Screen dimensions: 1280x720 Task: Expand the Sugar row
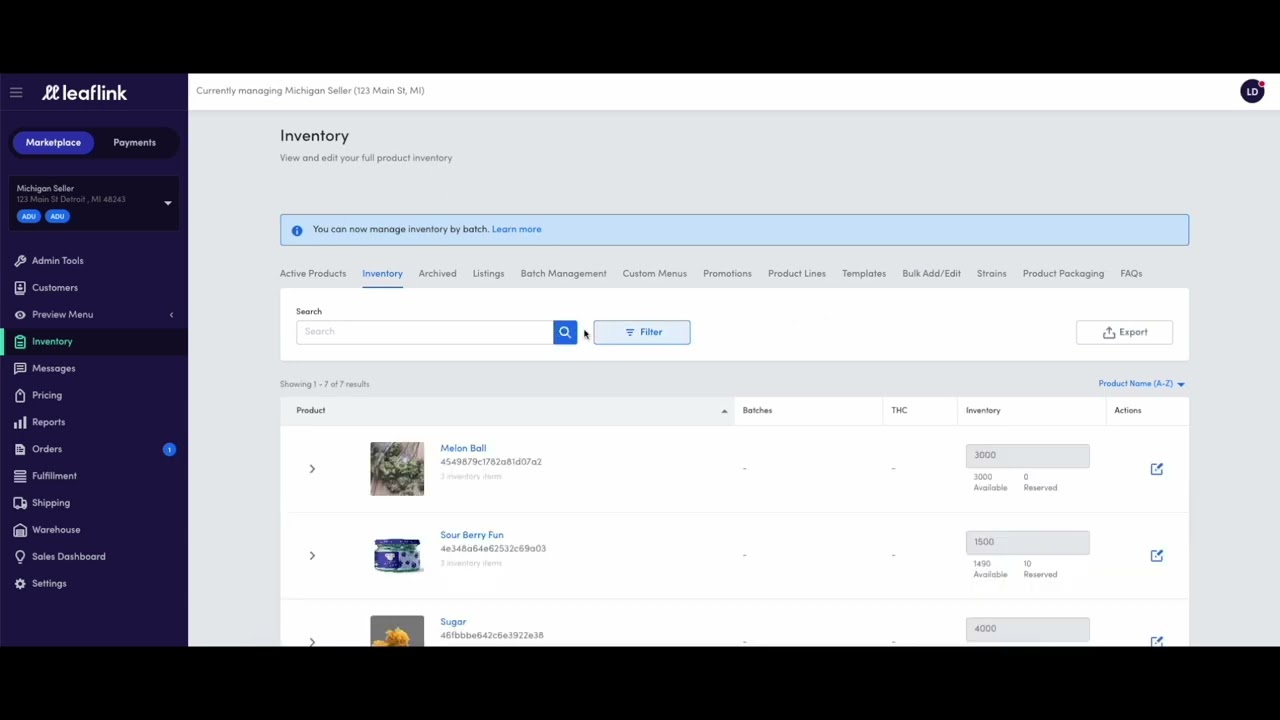pos(312,642)
